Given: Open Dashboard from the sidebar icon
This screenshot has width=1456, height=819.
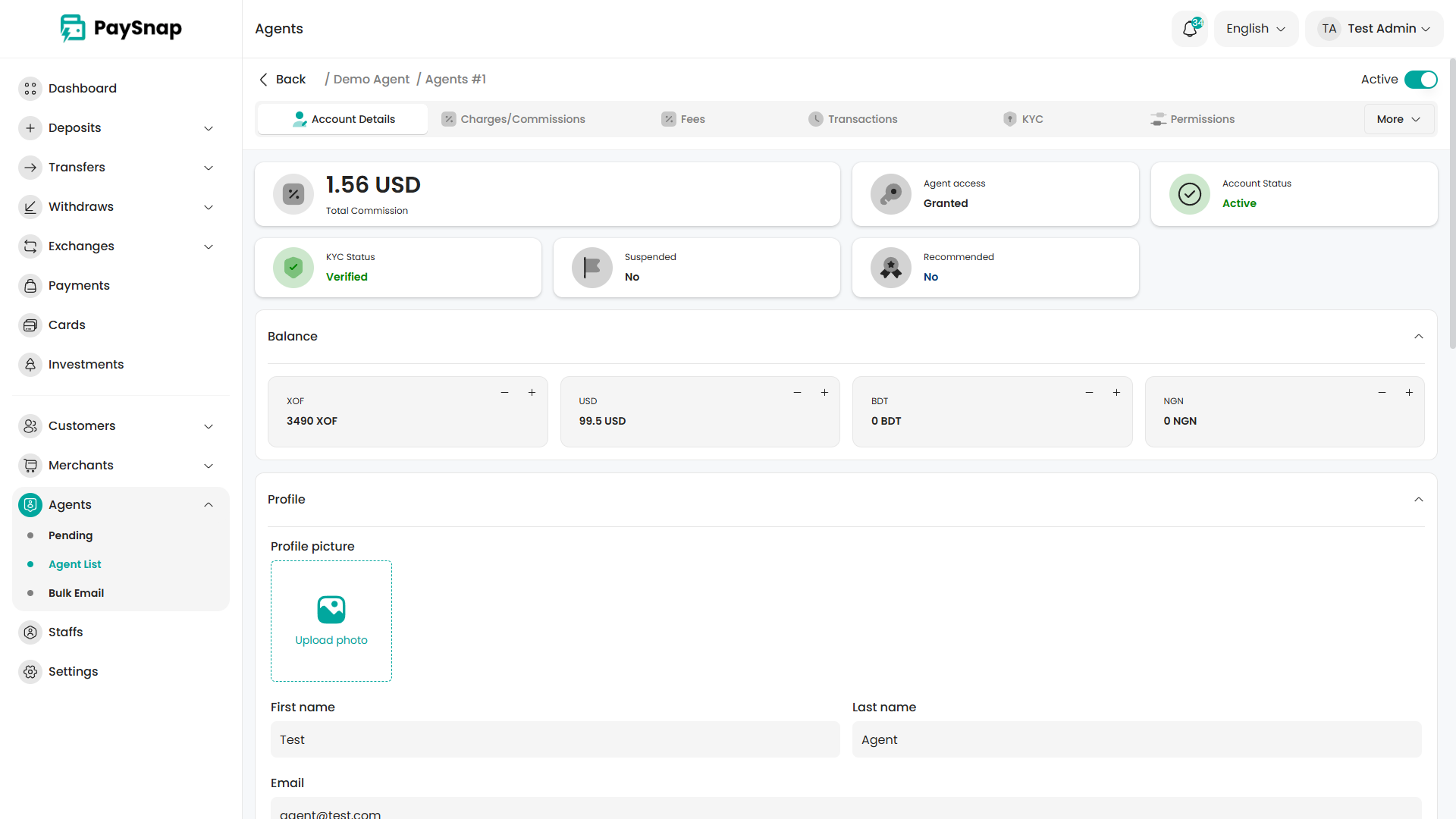Looking at the screenshot, I should tap(30, 89).
